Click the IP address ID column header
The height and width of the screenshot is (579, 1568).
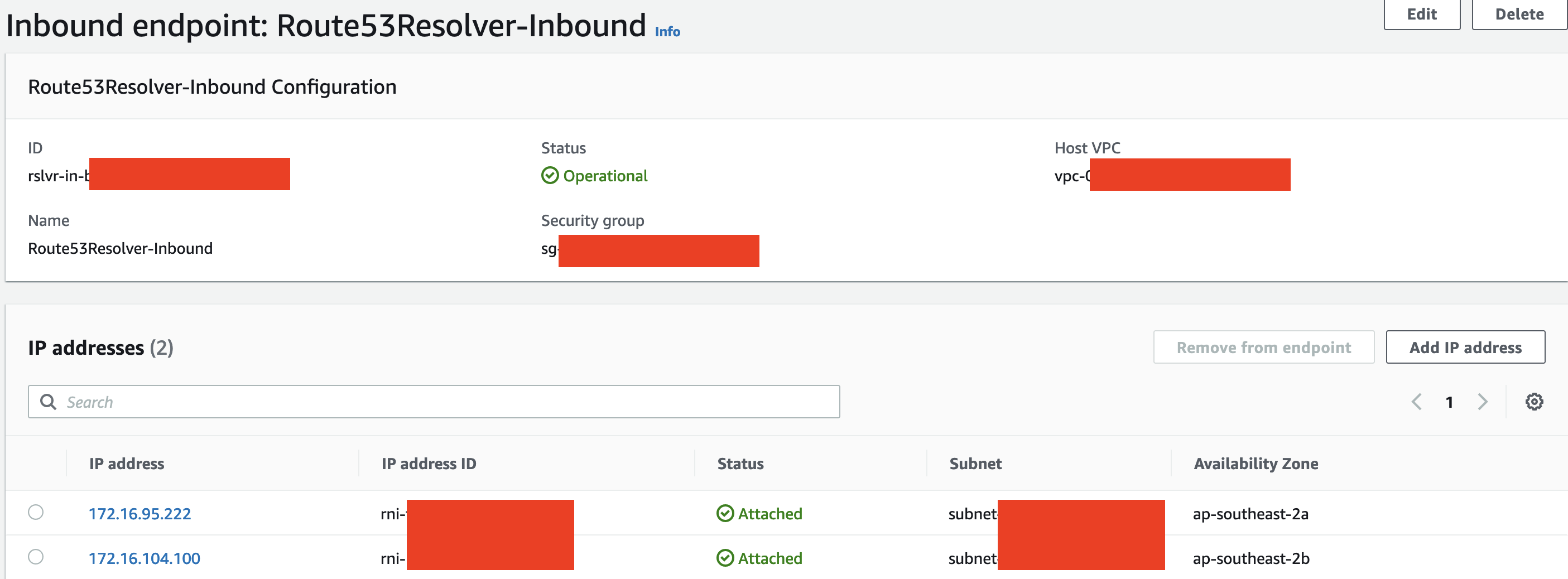point(429,464)
